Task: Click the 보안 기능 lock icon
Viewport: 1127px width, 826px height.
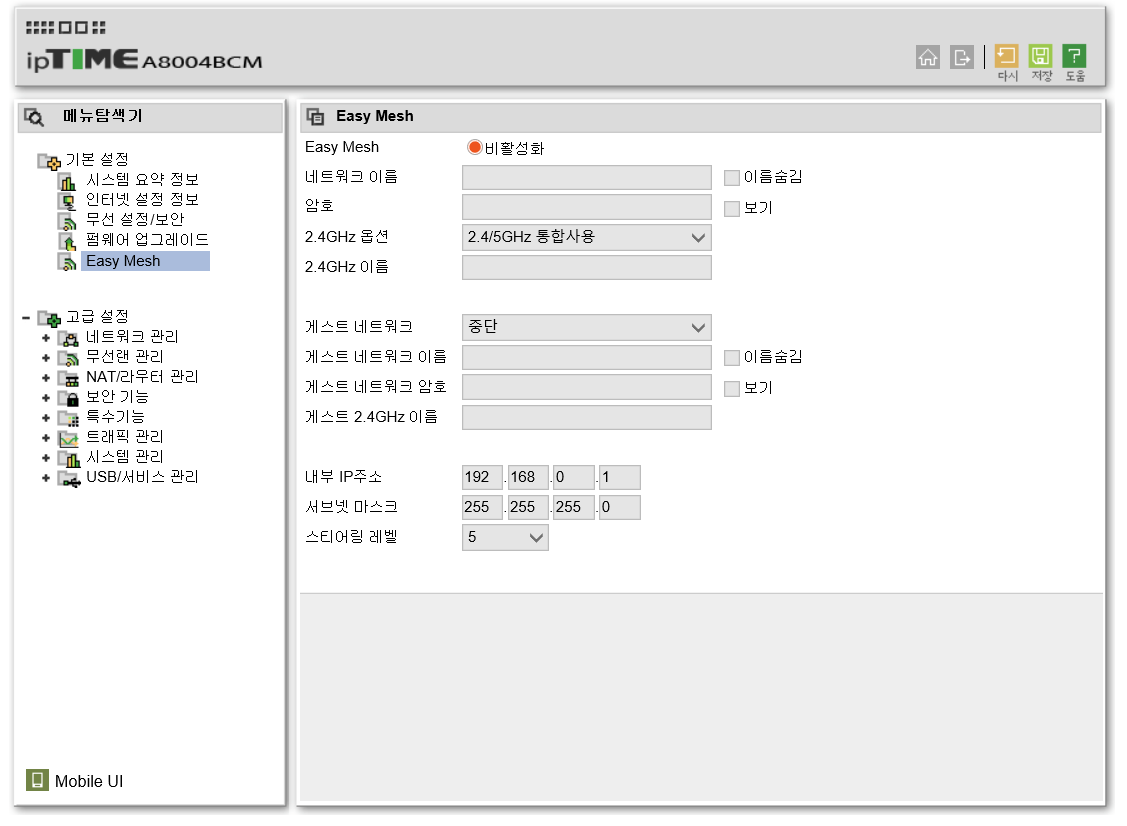Action: click(69, 398)
